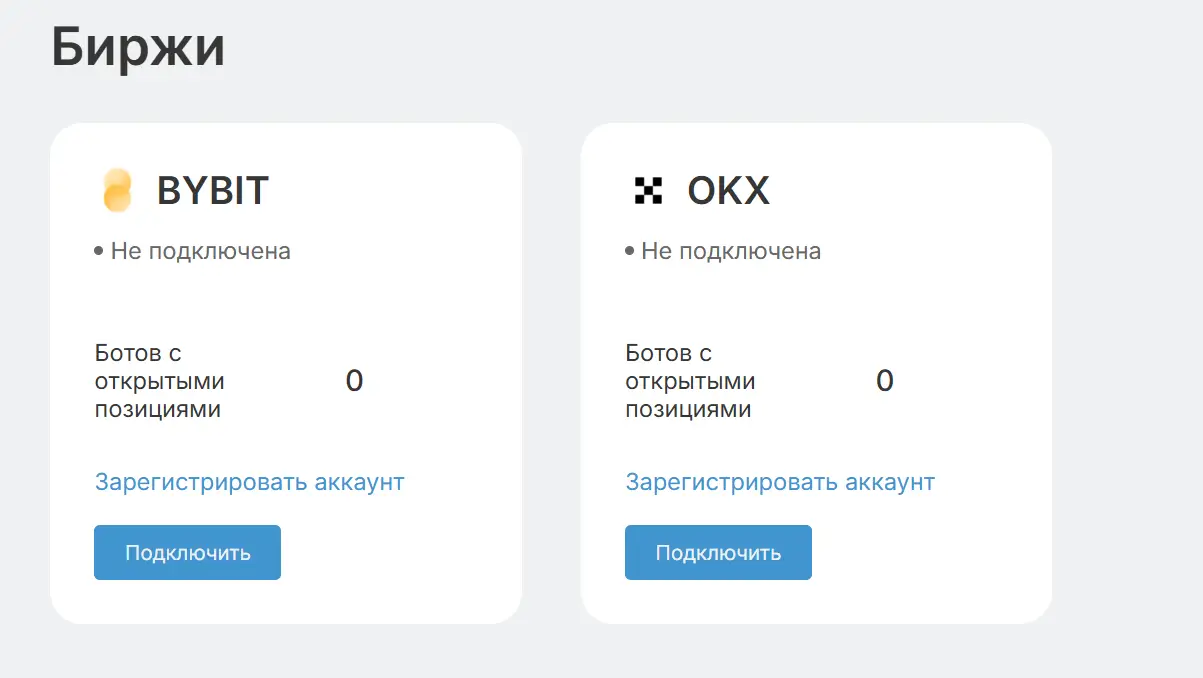Click Ботов с открытыми позициями label on OKX
Image resolution: width=1203 pixels, height=678 pixels.
pos(690,380)
